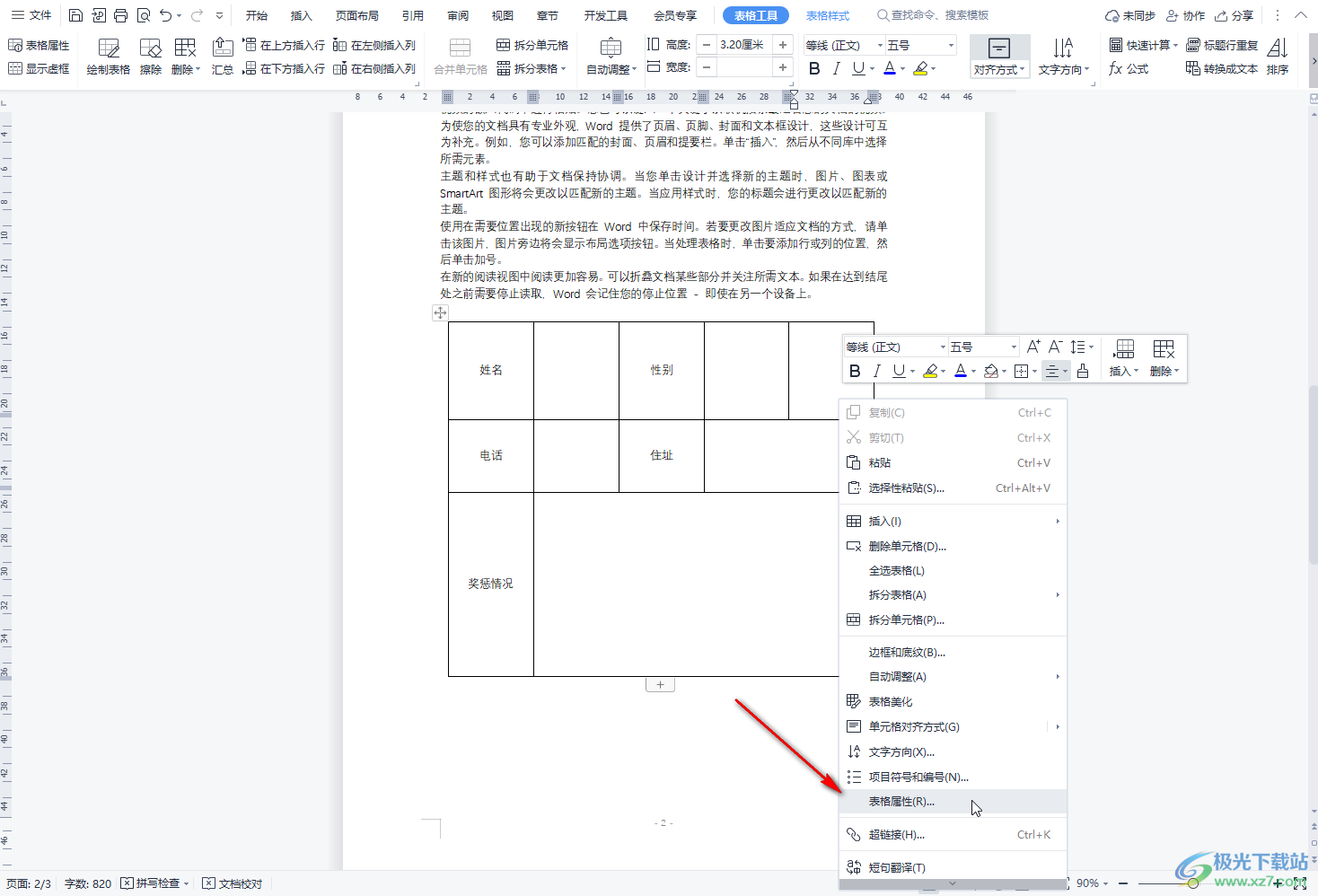
Task: Open 表格属性 in the ribbon
Action: 39,45
